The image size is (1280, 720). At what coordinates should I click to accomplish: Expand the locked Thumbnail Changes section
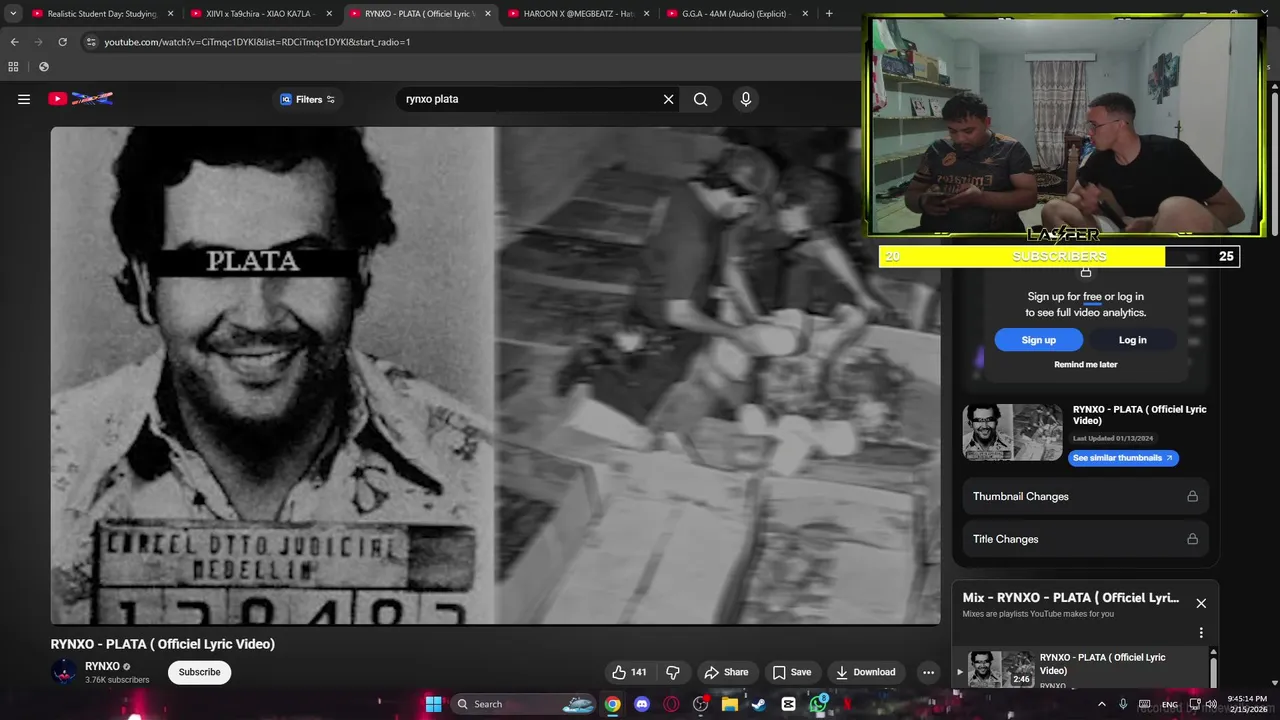[1085, 496]
